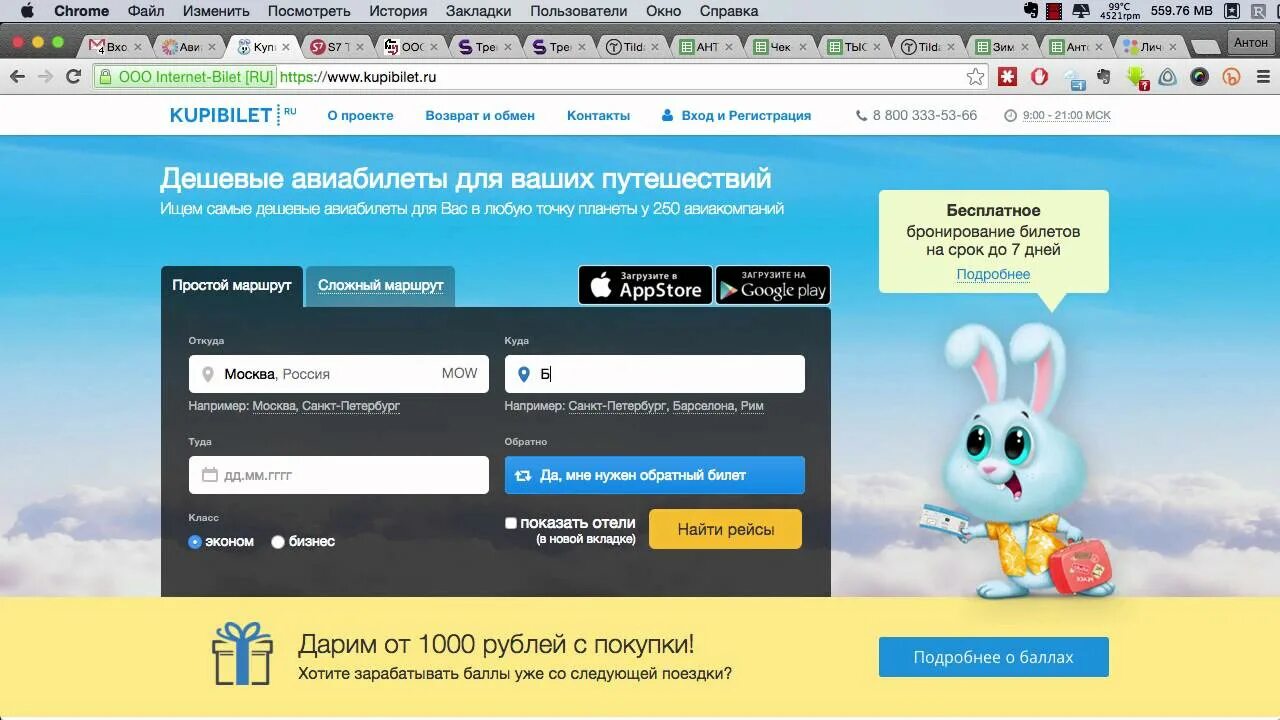
Task: Click the "Откуда" field with Москва
Action: pyautogui.click(x=339, y=374)
